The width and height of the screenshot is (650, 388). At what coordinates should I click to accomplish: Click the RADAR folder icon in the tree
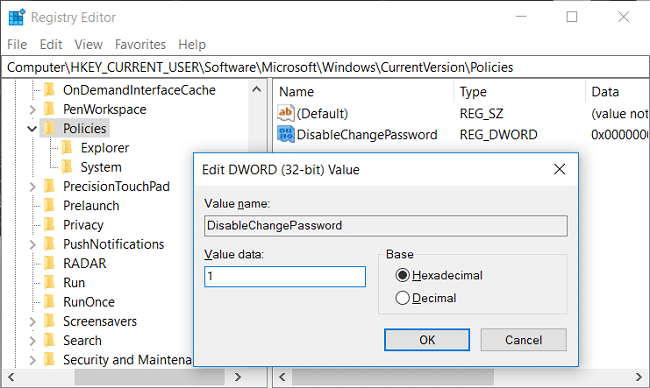(x=50, y=263)
